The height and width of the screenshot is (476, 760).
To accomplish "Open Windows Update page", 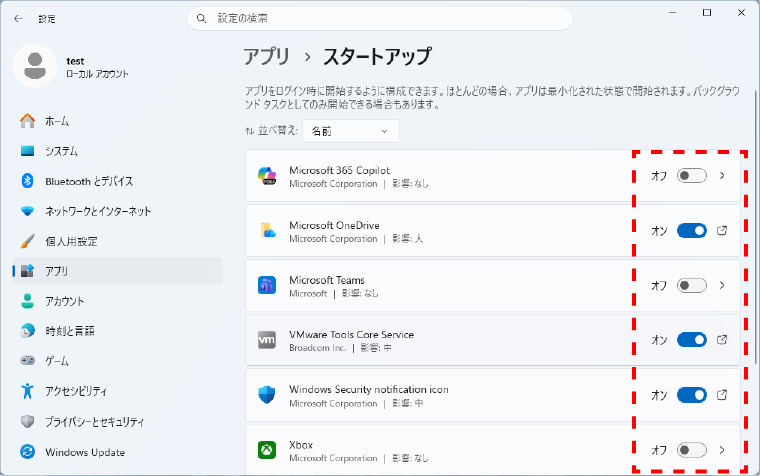I will pyautogui.click(x=117, y=452).
